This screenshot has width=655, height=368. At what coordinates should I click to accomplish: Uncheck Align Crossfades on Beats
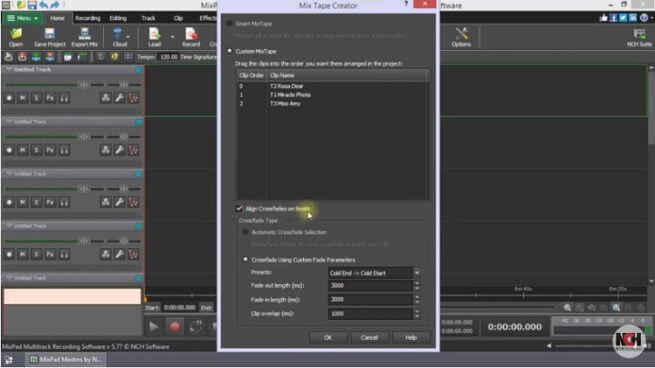point(239,208)
